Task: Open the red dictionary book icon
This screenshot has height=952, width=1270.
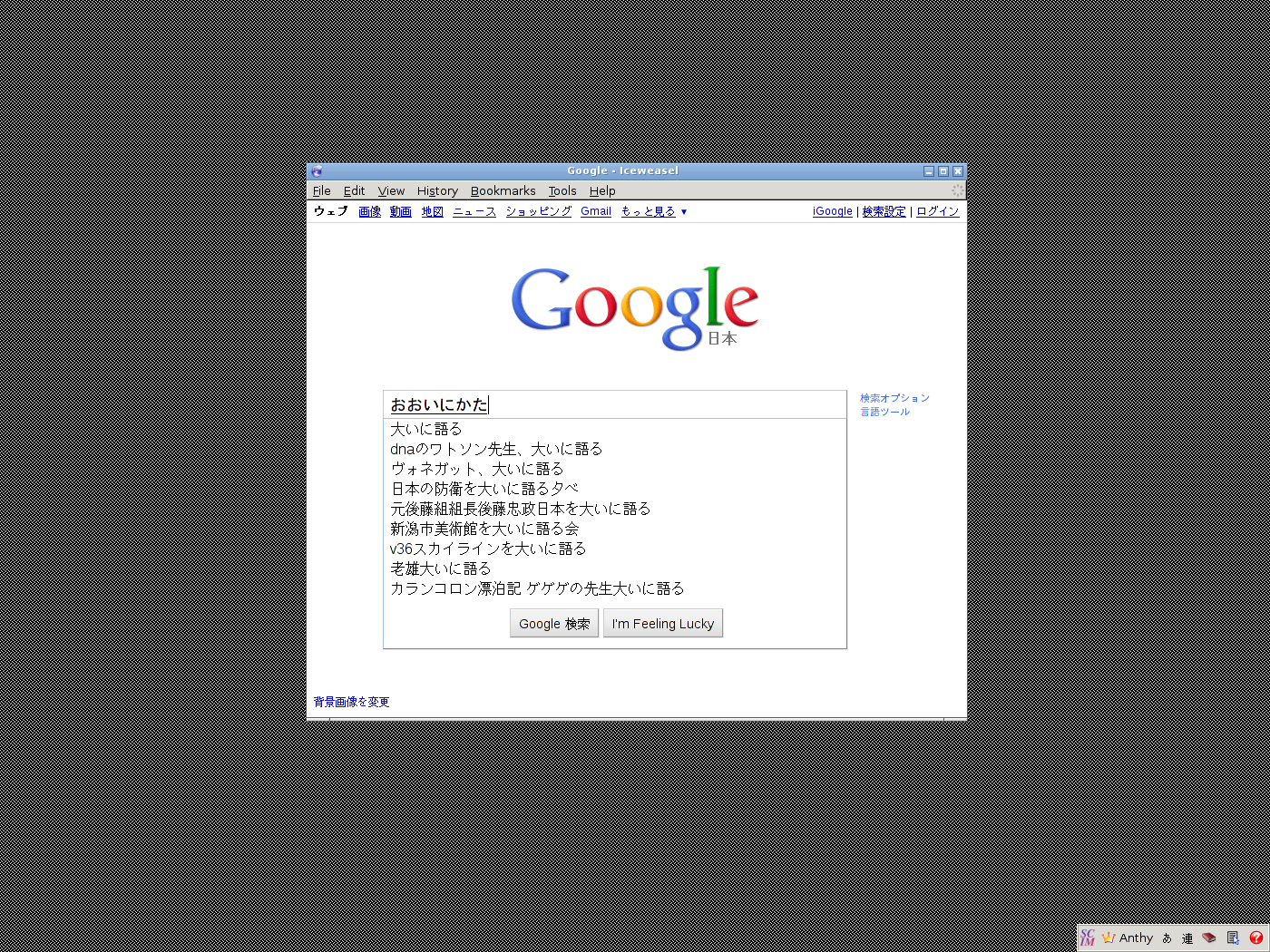Action: [x=1208, y=937]
